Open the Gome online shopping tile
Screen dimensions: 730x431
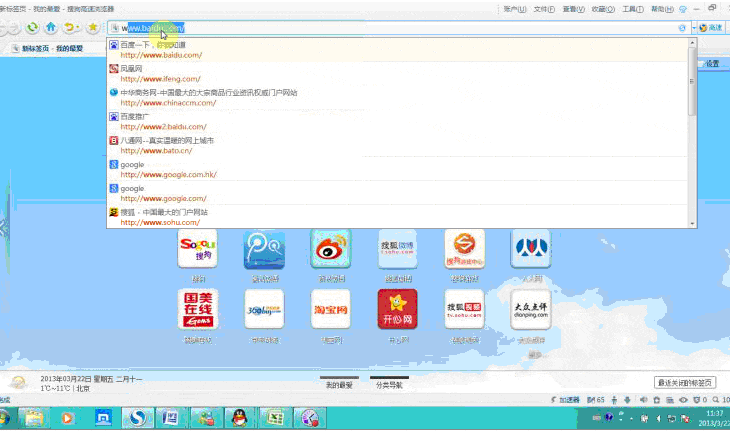[x=197, y=309]
